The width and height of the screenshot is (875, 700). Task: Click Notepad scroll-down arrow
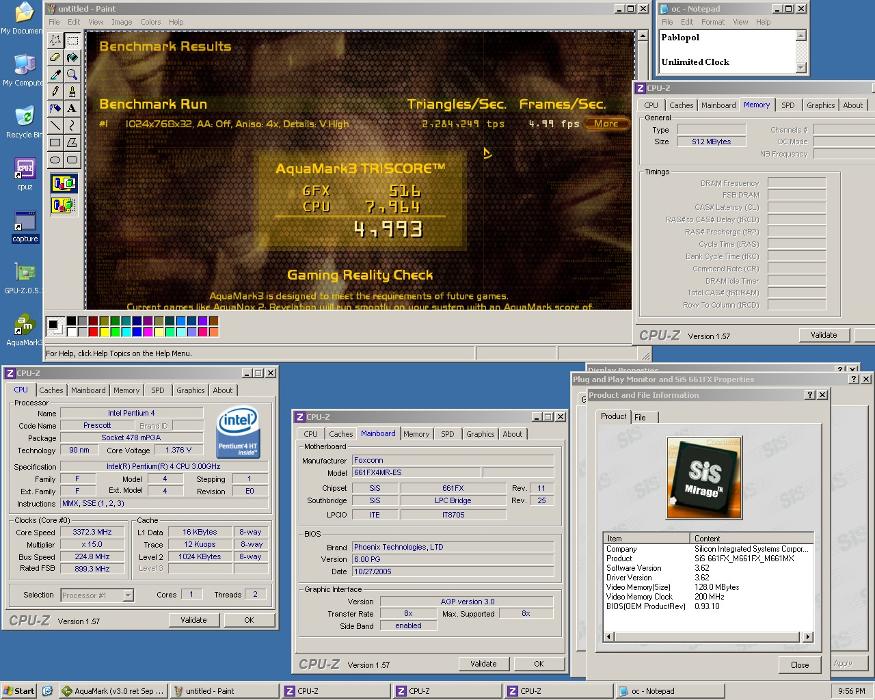(x=801, y=67)
